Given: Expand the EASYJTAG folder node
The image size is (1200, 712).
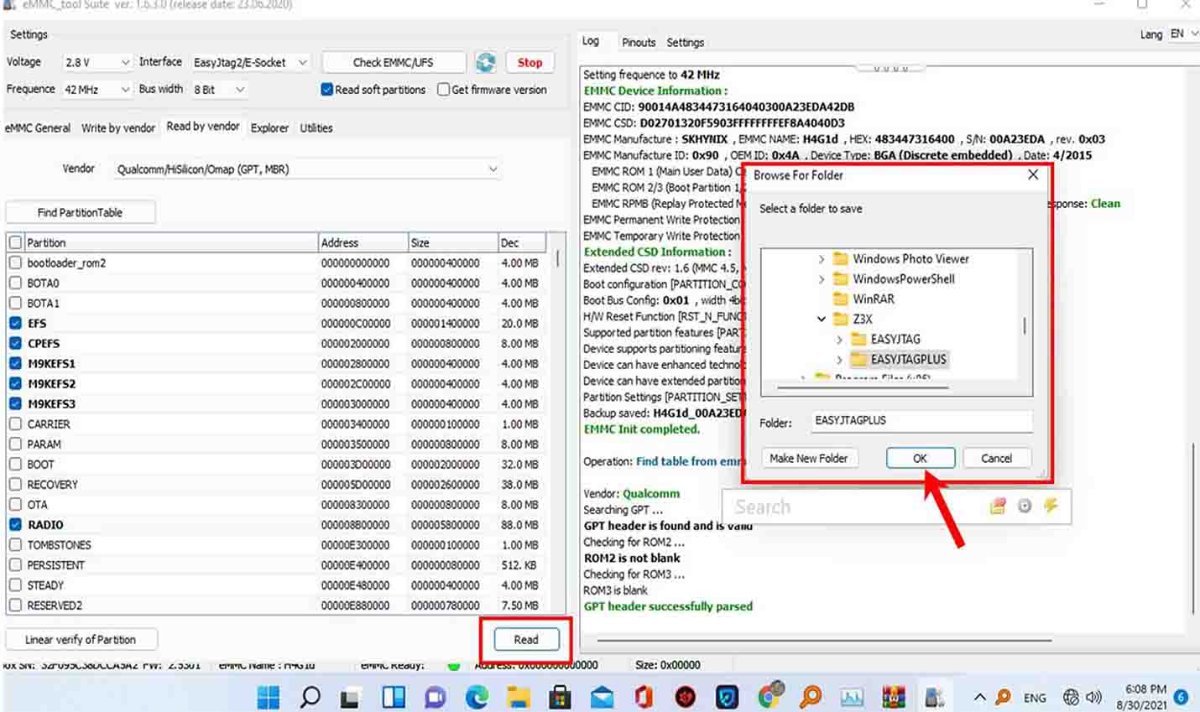Looking at the screenshot, I should click(x=840, y=339).
